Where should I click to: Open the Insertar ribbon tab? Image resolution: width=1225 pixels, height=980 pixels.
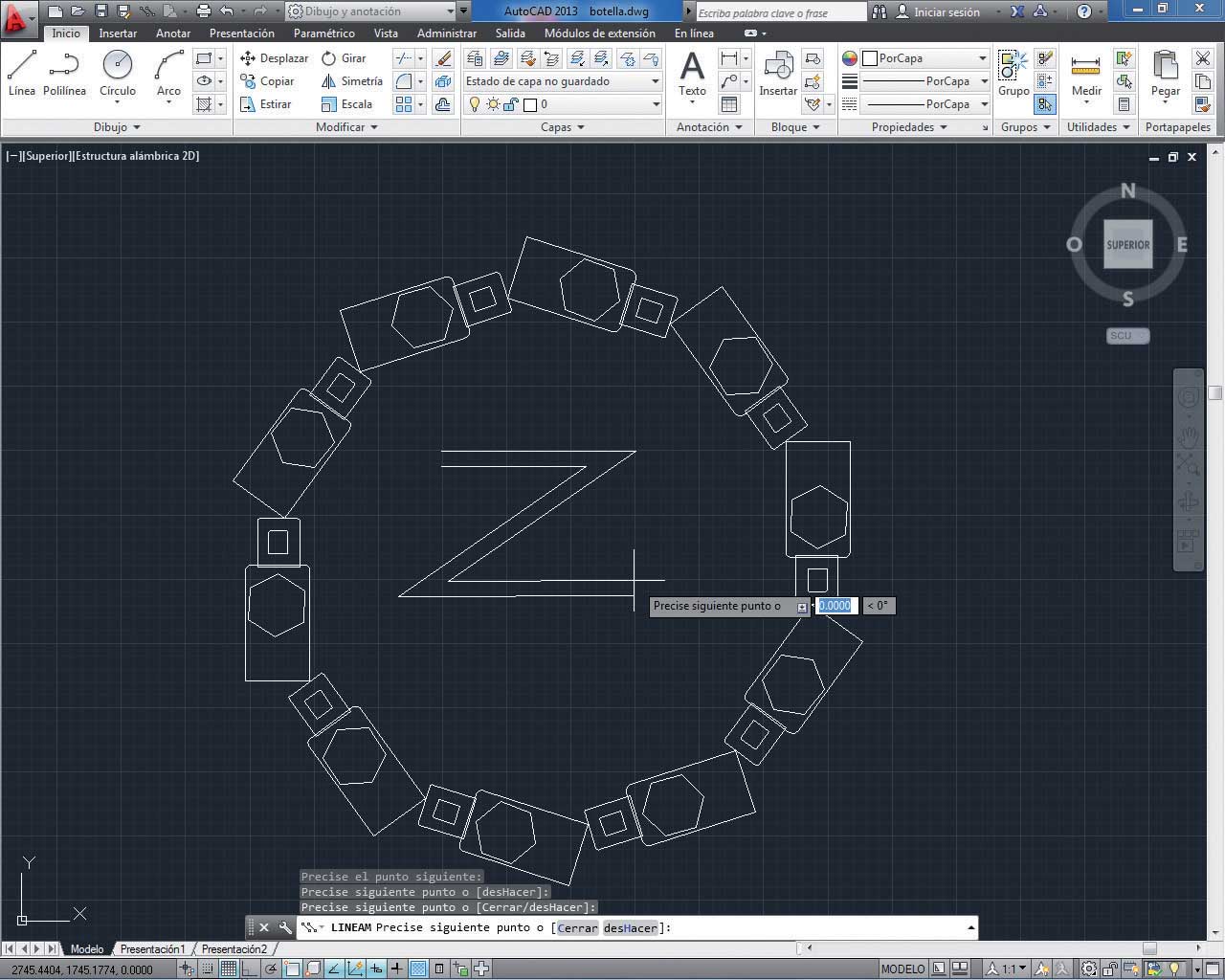point(118,33)
